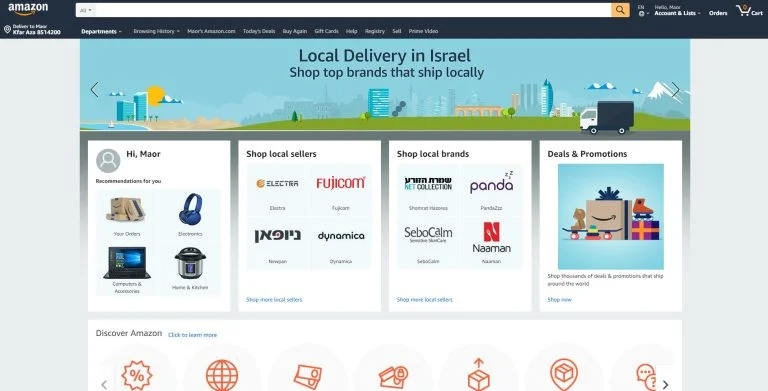Open Gift Cards nav item
Viewport: 768px width, 391px height.
(x=326, y=31)
